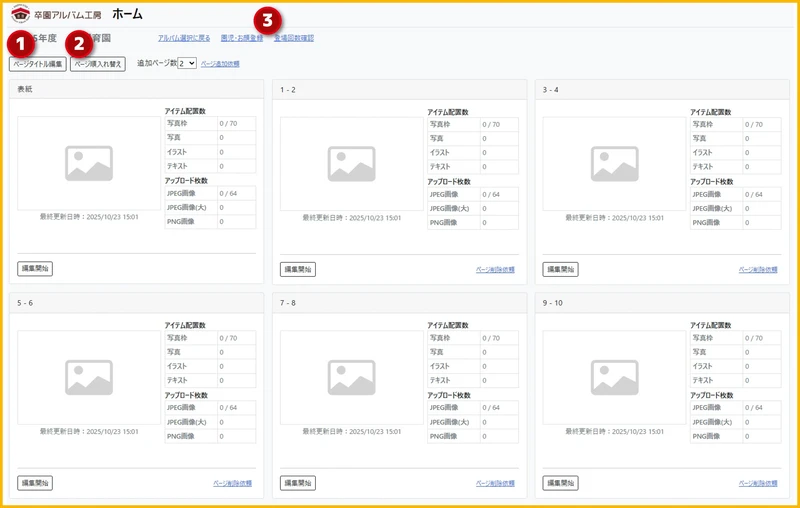Click ページ削除依頼 on the 3 - 4 card
Image resolution: width=800 pixels, height=508 pixels.
pyautogui.click(x=758, y=270)
